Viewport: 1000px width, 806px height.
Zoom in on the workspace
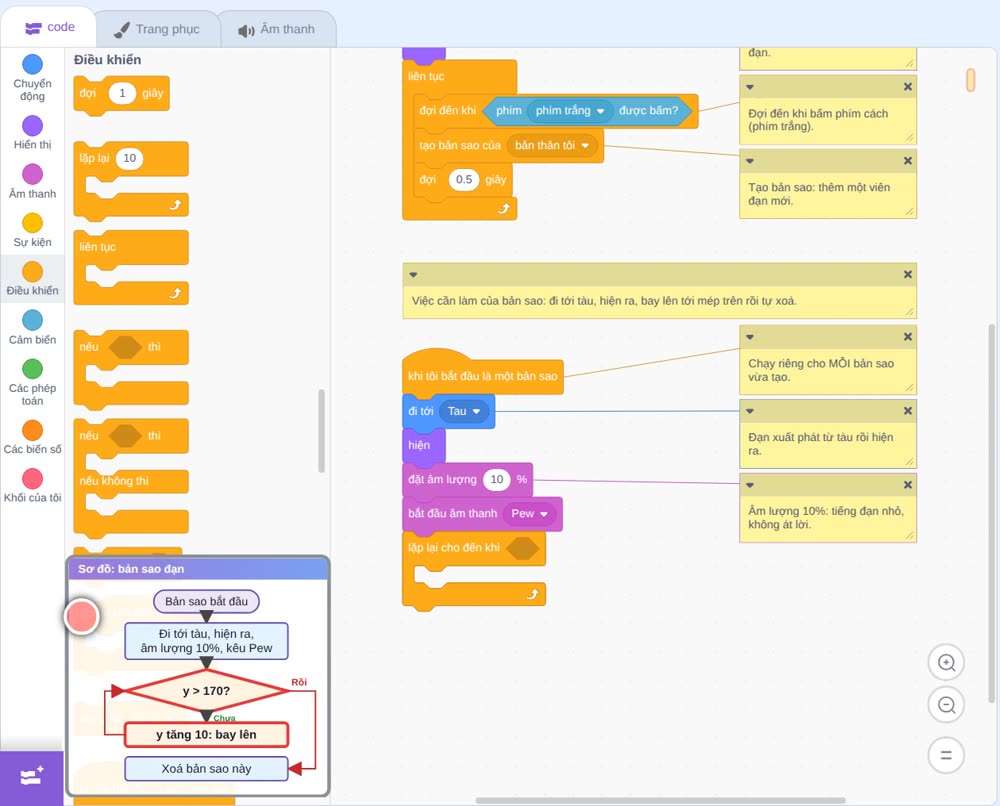click(946, 663)
